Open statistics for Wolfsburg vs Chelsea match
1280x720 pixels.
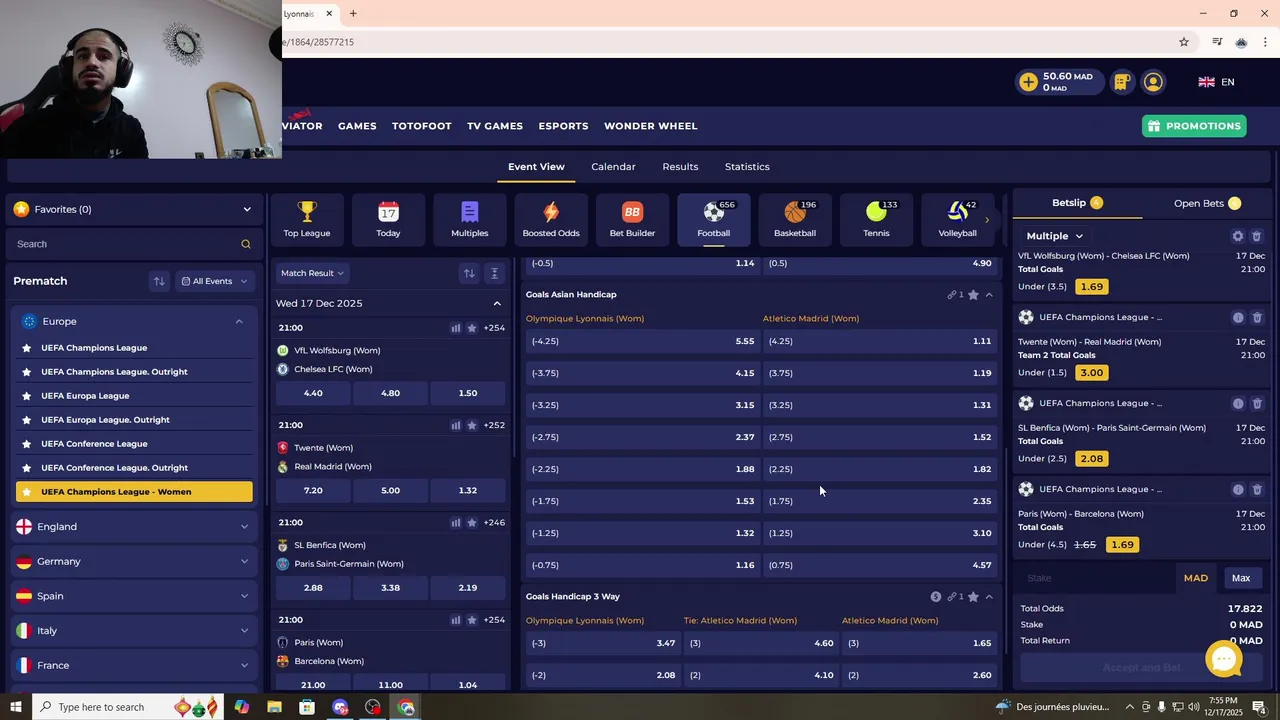456,328
